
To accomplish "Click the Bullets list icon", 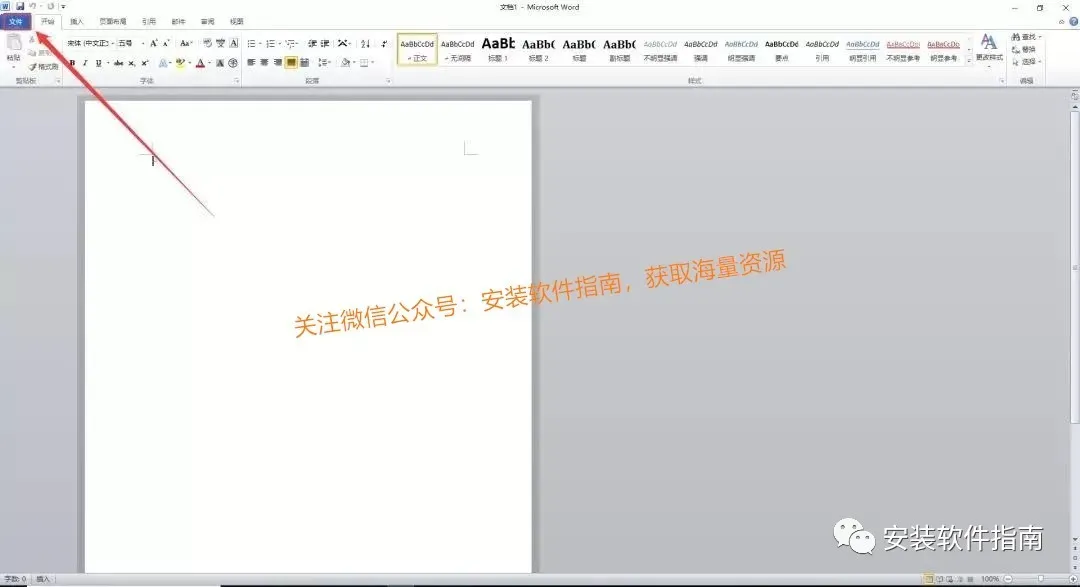I will 251,43.
